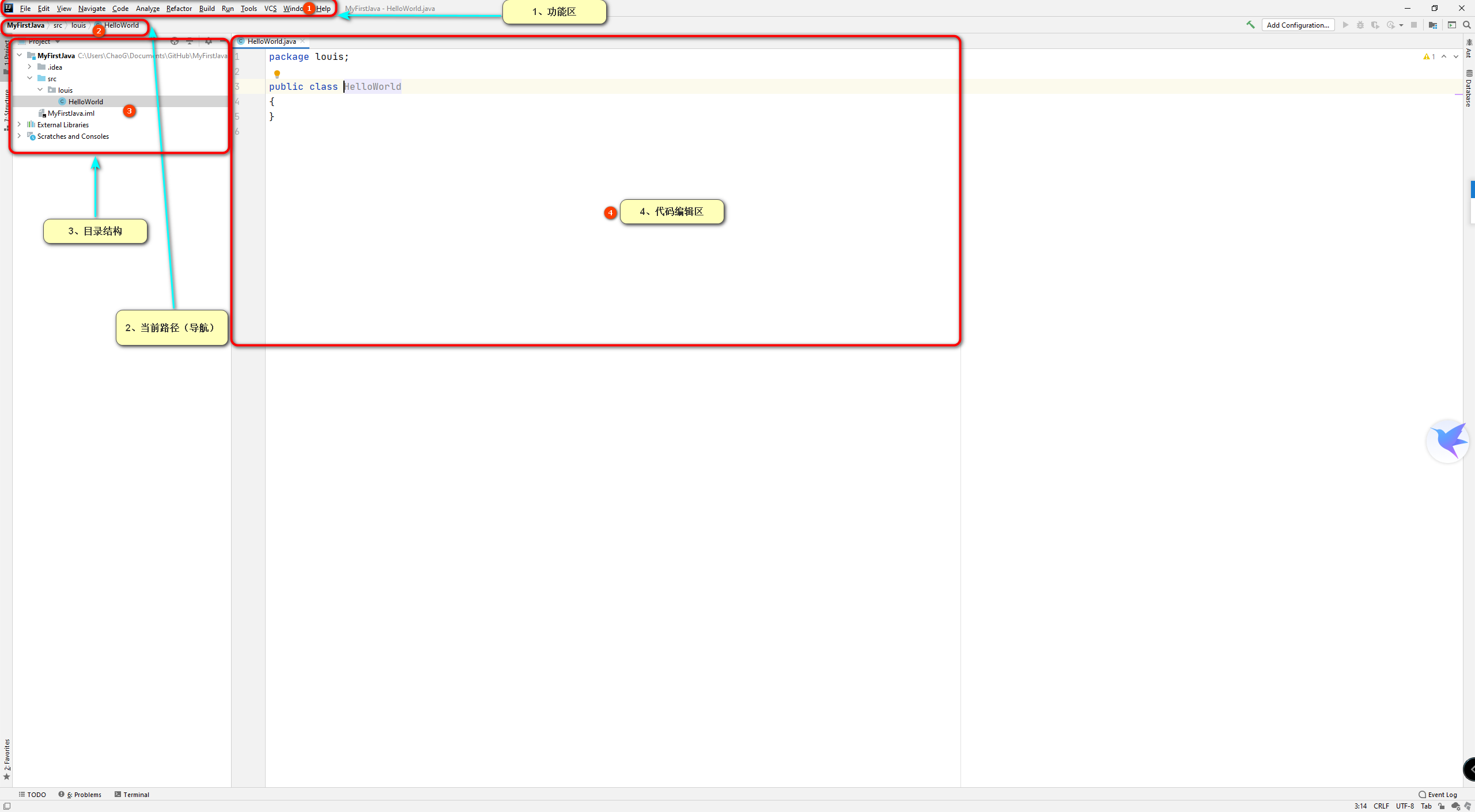Expand the External Libraries node
This screenshot has height=812, width=1475.
(x=20, y=124)
